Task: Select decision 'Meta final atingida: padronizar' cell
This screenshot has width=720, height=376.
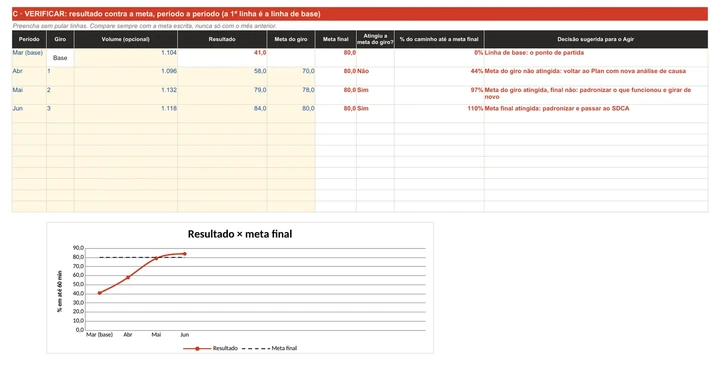Action: point(596,113)
